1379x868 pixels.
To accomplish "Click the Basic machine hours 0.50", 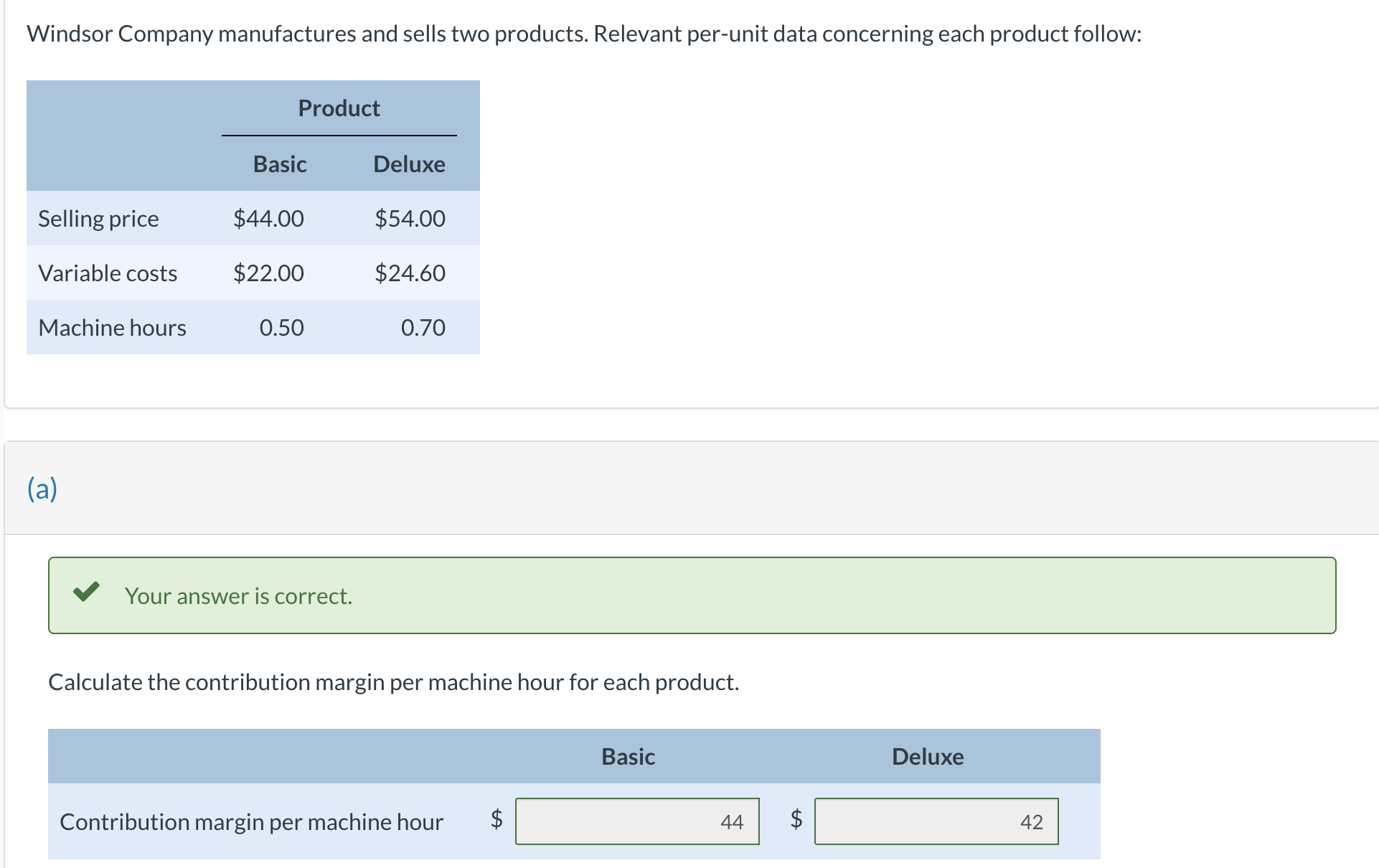I will pyautogui.click(x=281, y=327).
